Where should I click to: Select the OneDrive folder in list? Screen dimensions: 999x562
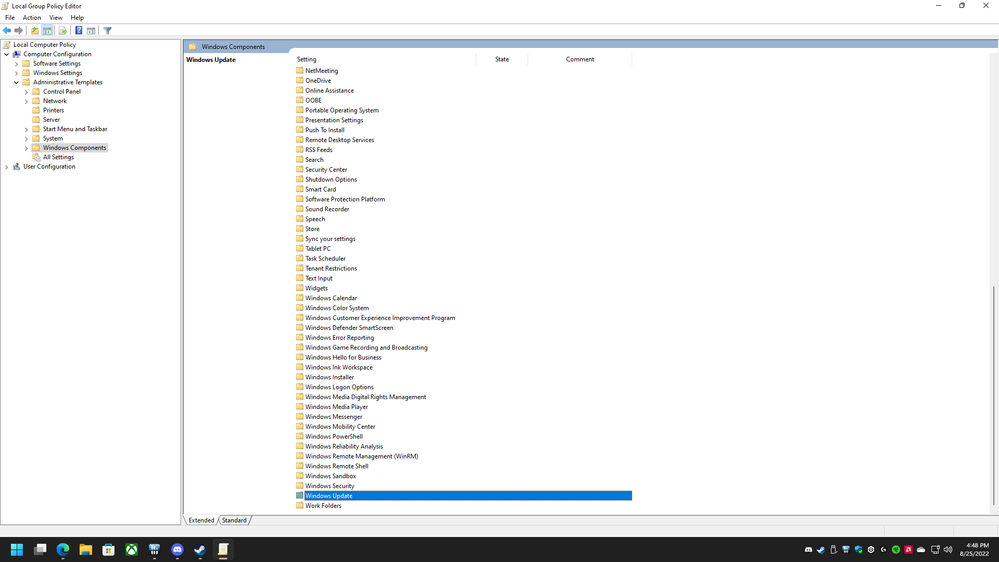pyautogui.click(x=318, y=81)
